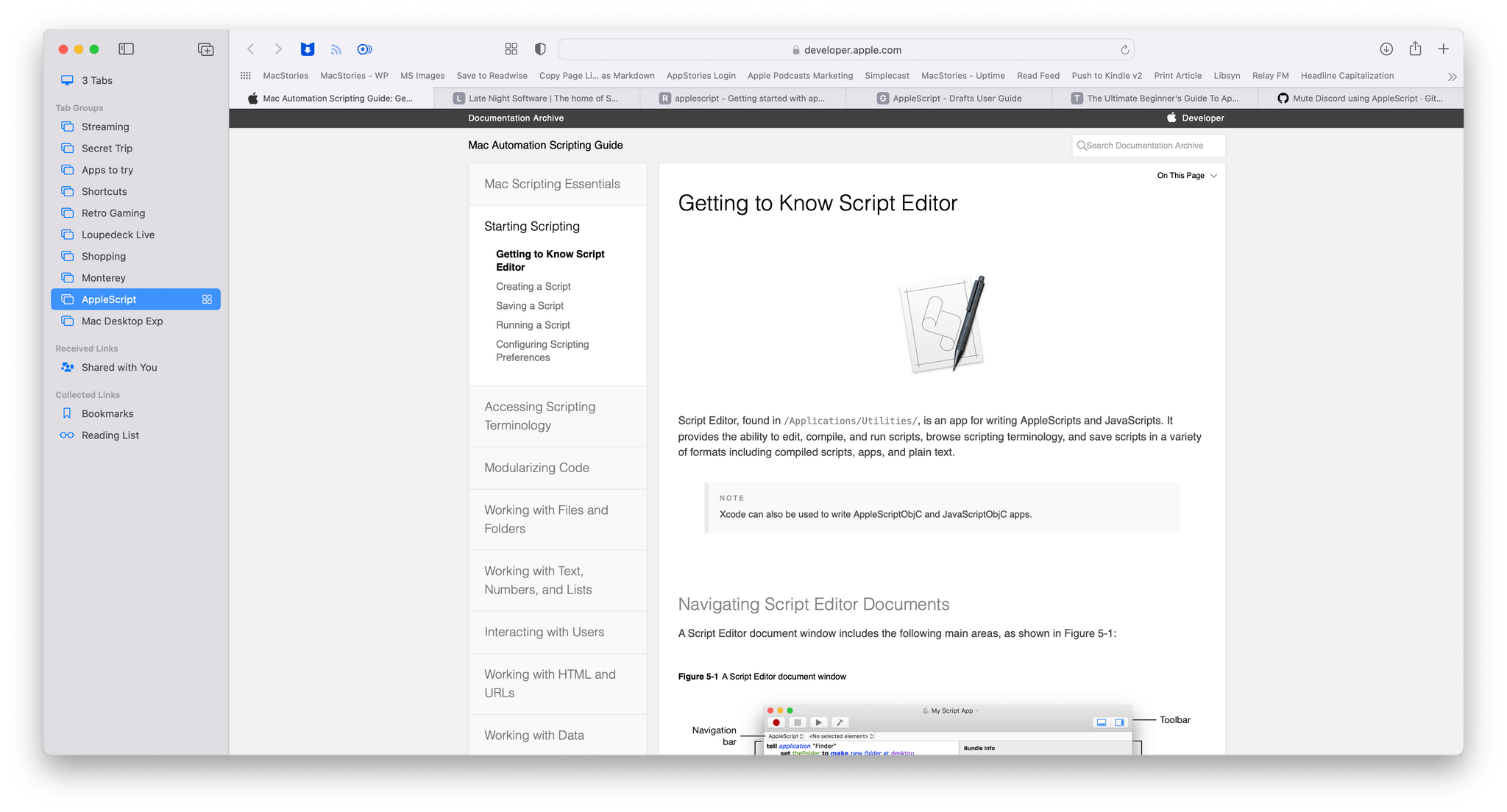Switch to applescript Getting started tab
The image size is (1507, 812).
[x=743, y=98]
